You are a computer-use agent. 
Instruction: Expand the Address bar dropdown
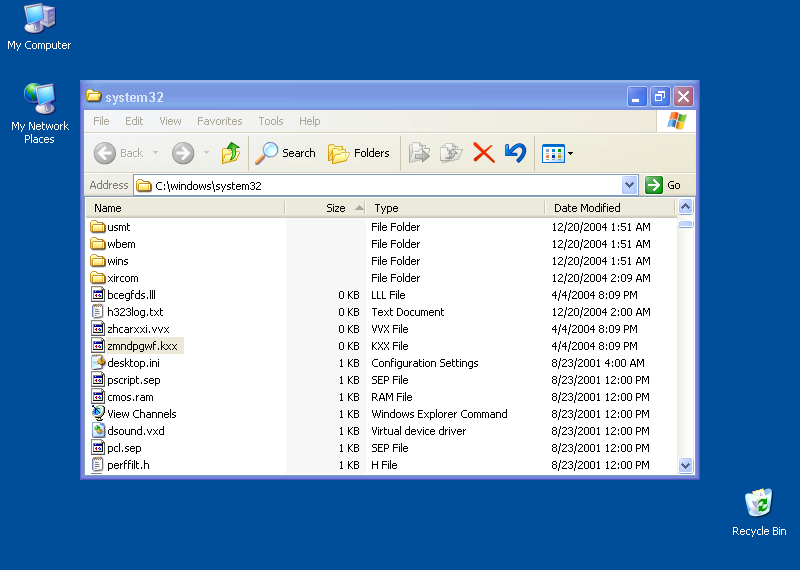[x=630, y=185]
